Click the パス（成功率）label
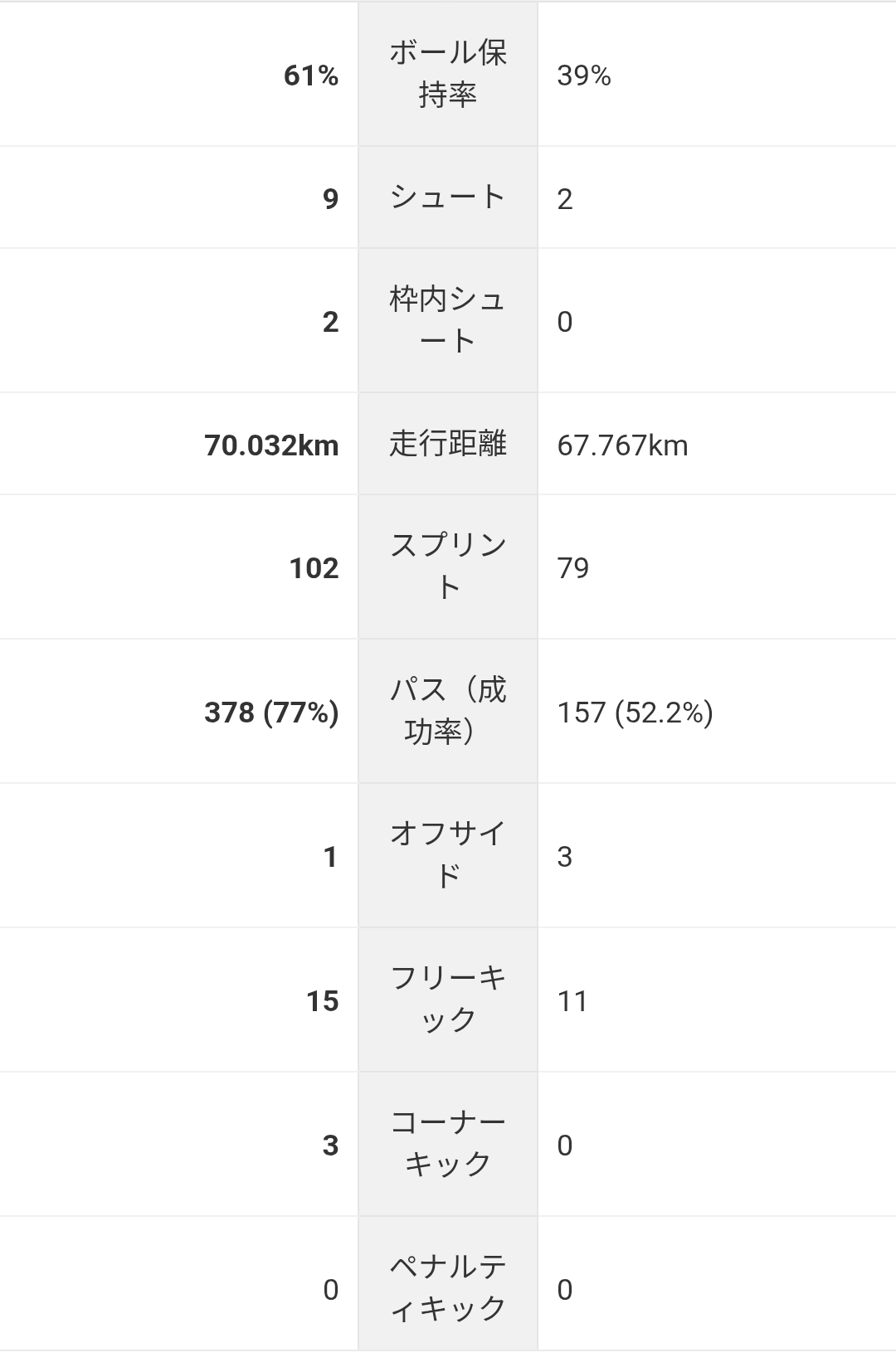 pos(448,711)
